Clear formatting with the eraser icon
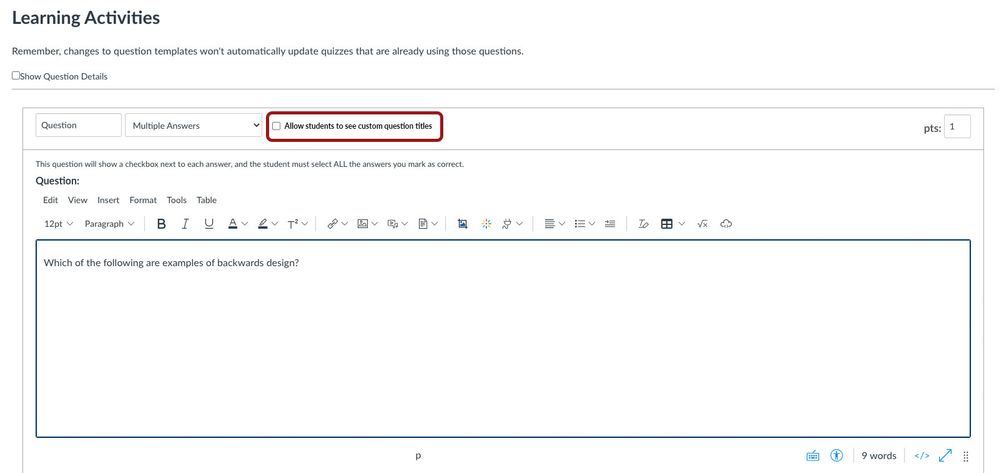This screenshot has height=473, width=999. click(x=643, y=224)
